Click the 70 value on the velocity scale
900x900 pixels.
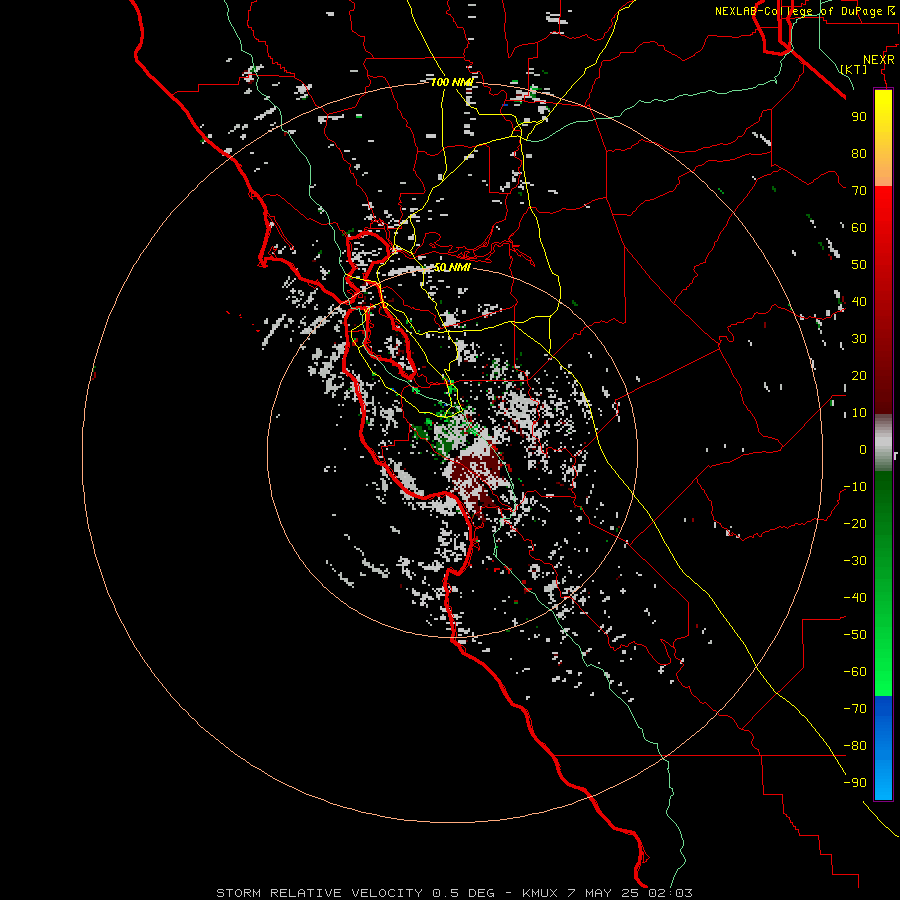pyautogui.click(x=859, y=191)
